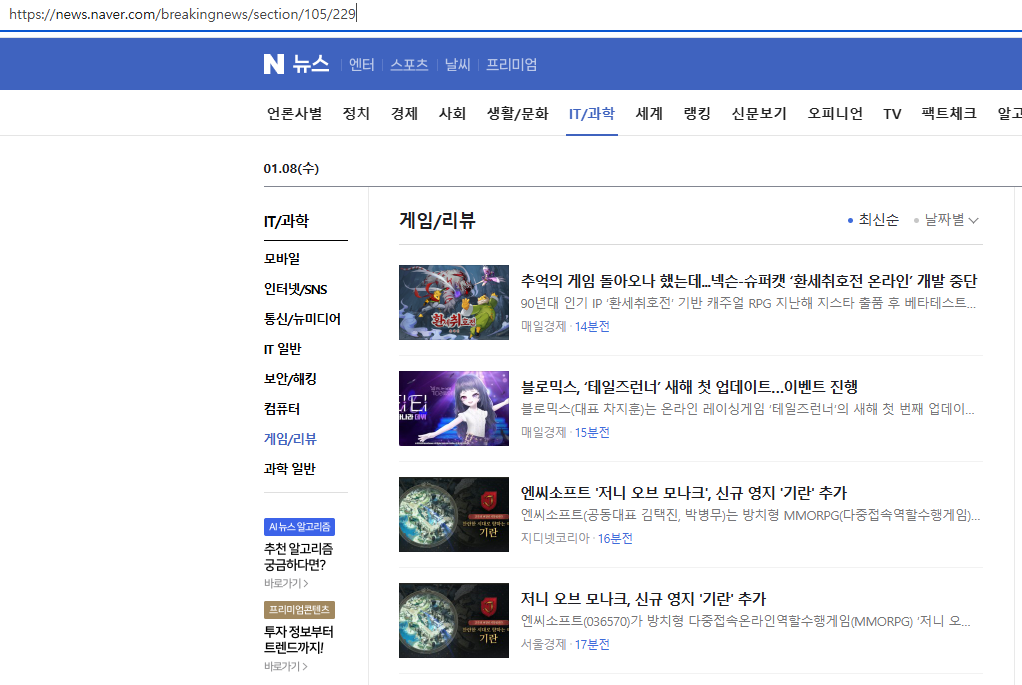Select the 신문보기 tab

[759, 113]
